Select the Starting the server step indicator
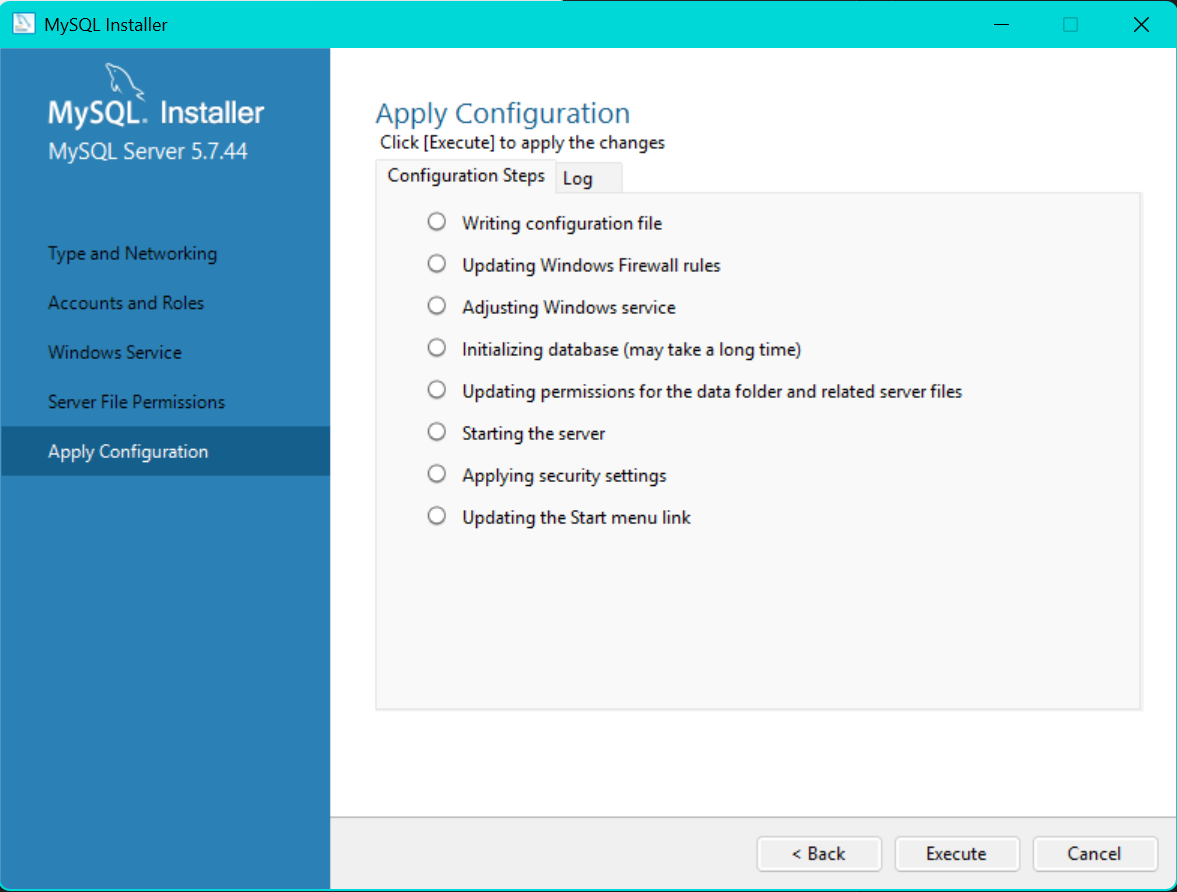The image size is (1177, 892). point(437,432)
